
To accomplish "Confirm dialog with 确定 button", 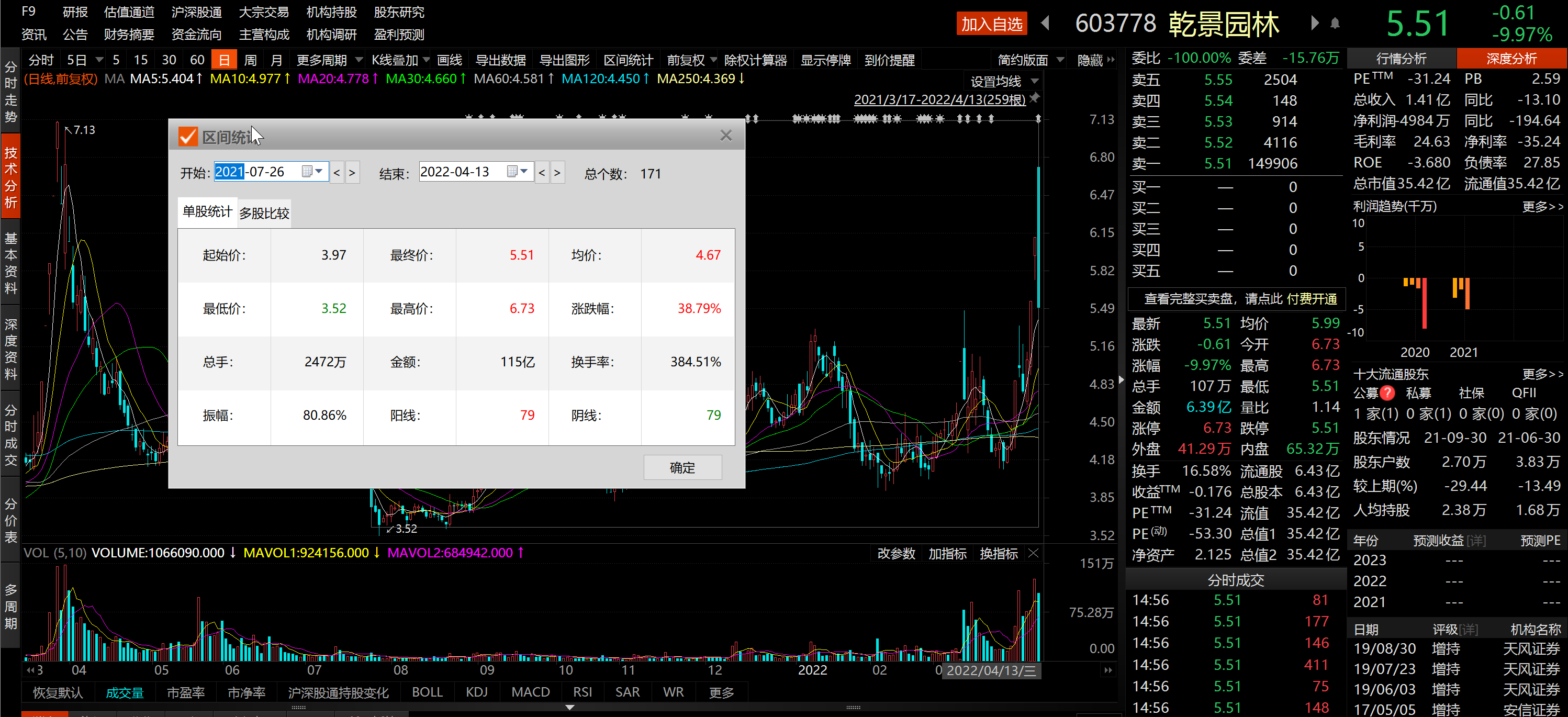I will pyautogui.click(x=682, y=467).
